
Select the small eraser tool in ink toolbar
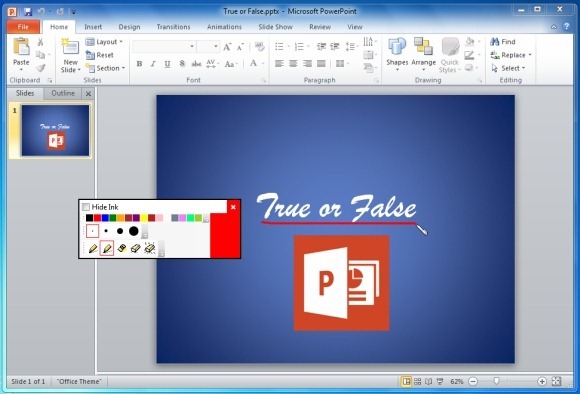[121, 248]
